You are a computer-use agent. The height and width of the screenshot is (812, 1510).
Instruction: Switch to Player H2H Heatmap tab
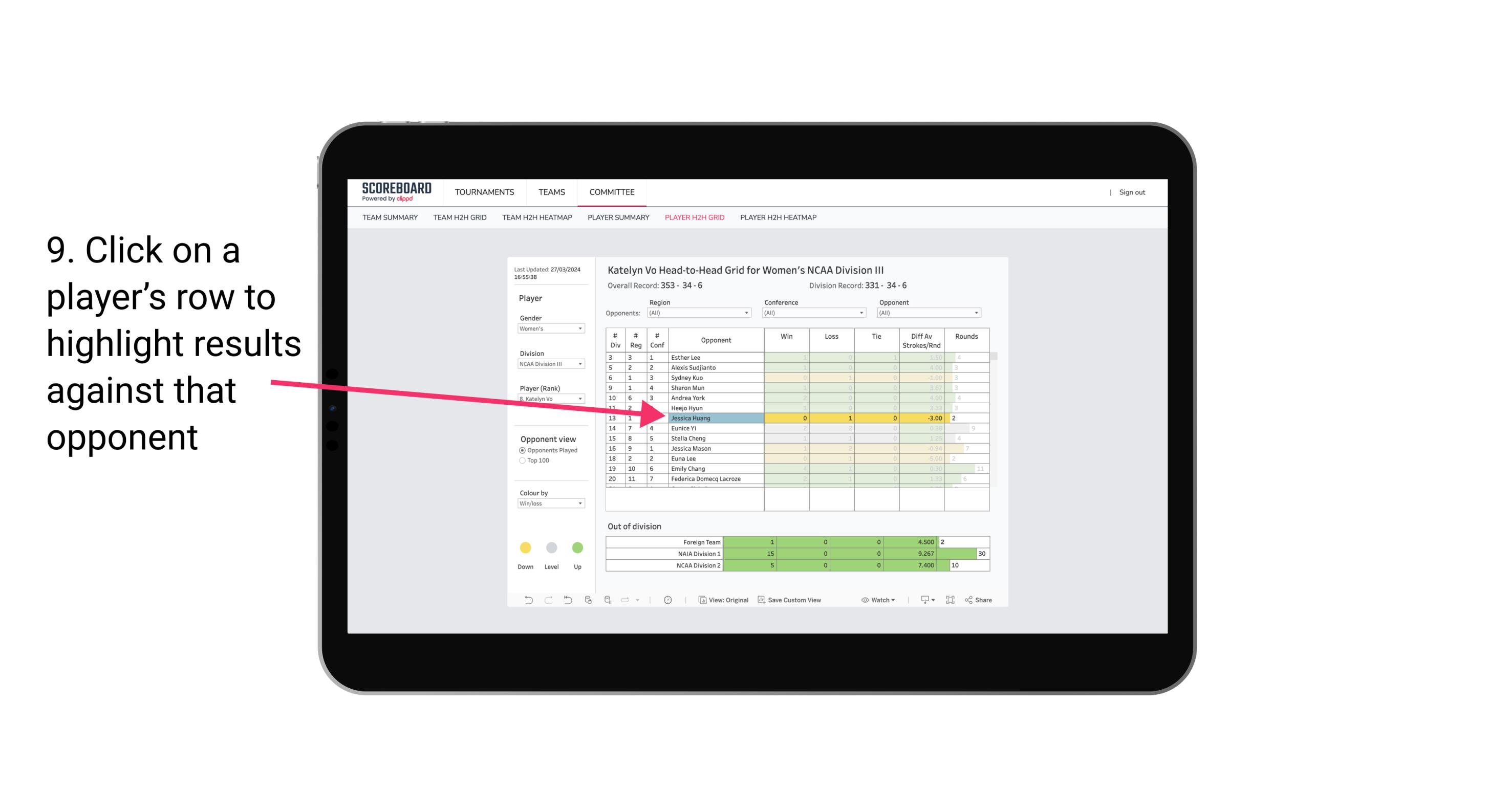click(x=779, y=220)
